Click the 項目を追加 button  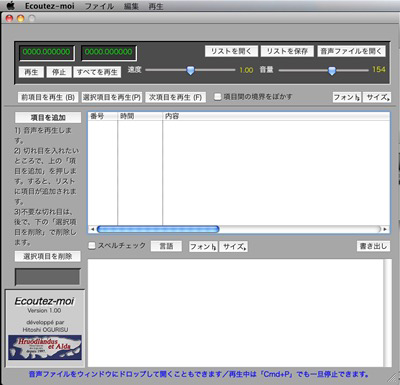[48, 117]
